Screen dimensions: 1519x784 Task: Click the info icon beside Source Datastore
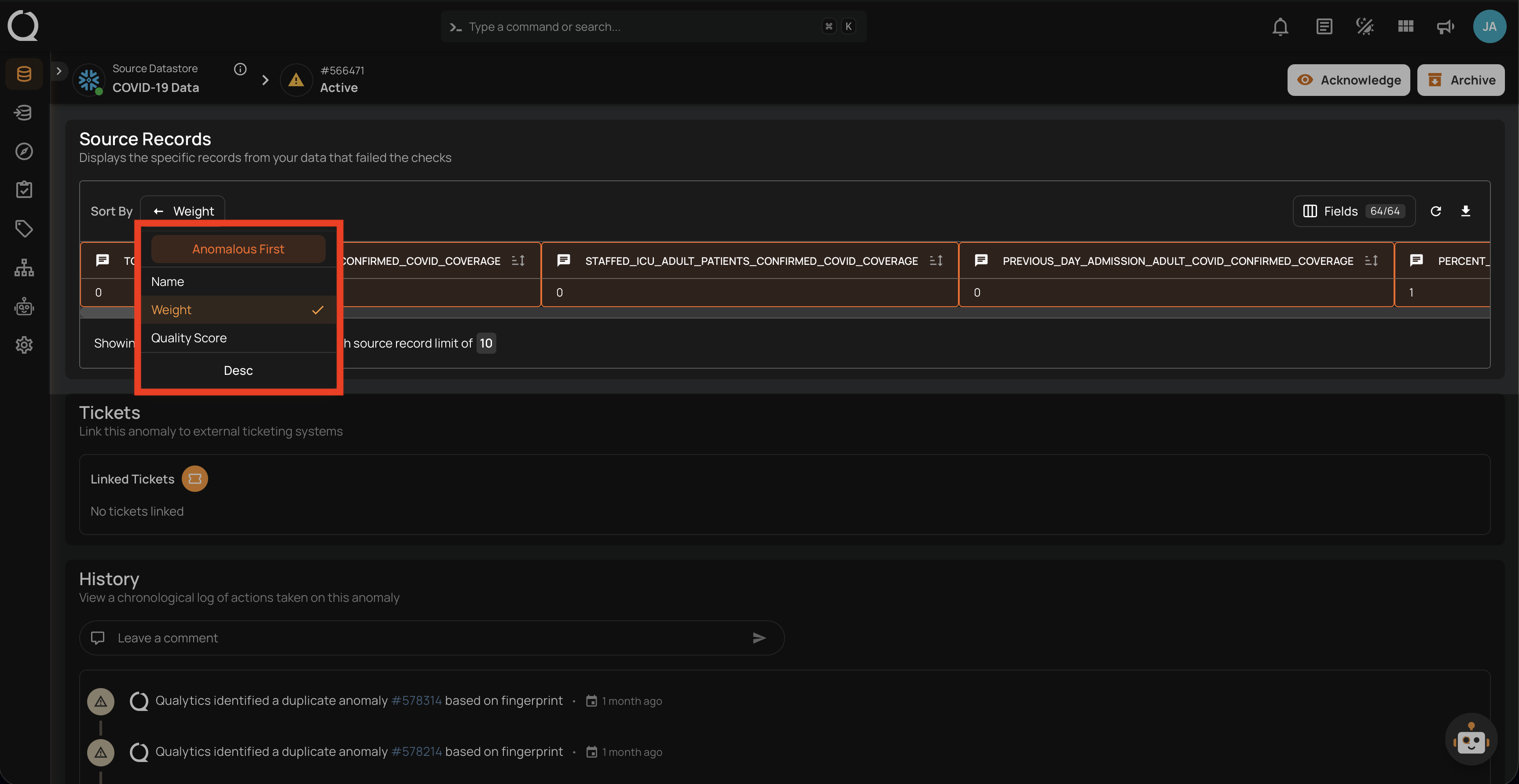coord(240,69)
